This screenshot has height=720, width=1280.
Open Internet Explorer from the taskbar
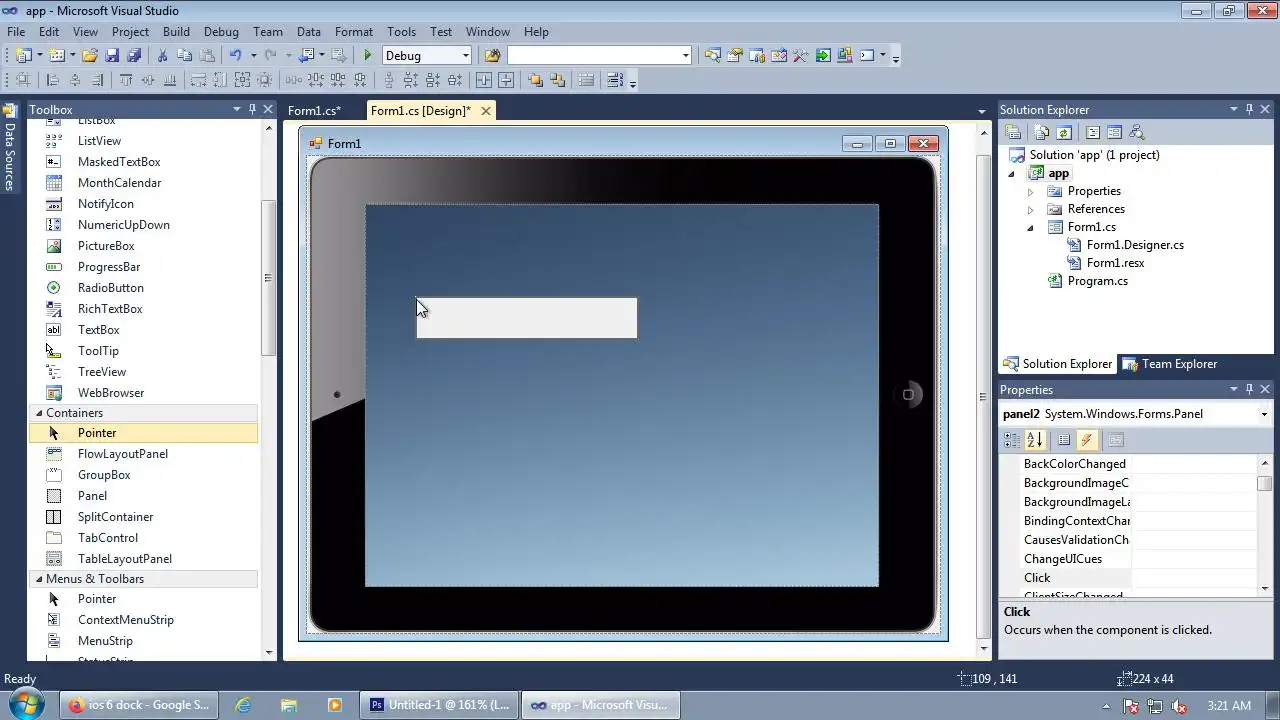243,705
